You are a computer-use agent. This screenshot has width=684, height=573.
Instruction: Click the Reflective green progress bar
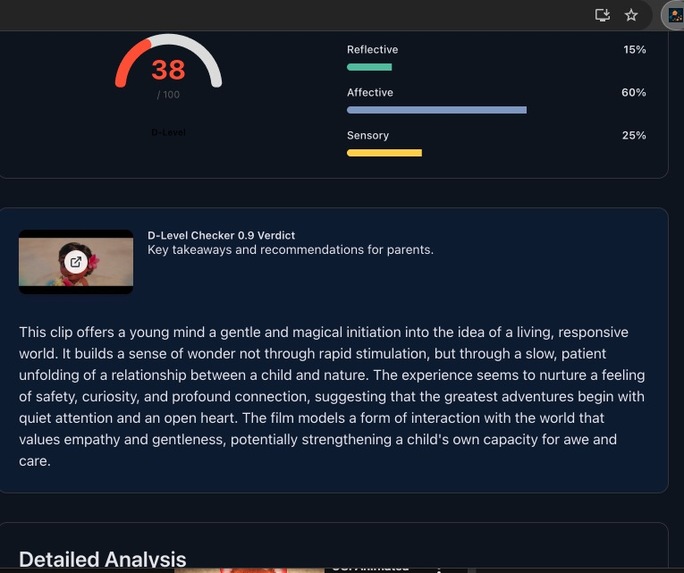tap(369, 67)
